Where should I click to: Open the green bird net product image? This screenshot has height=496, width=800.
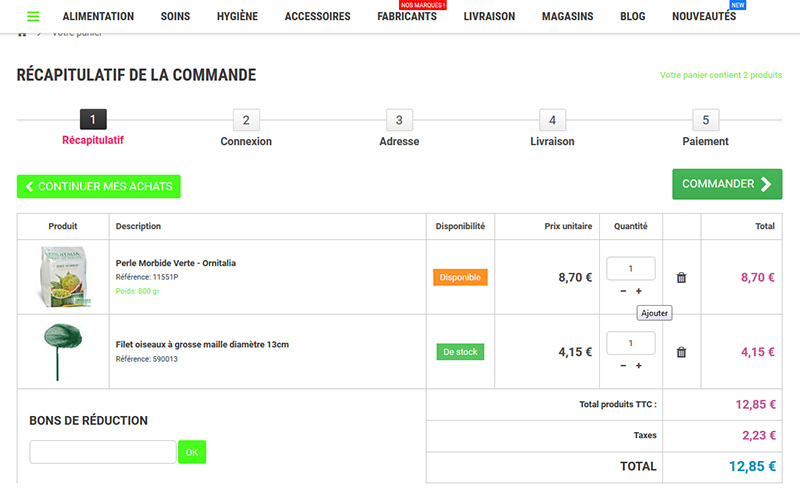click(x=62, y=351)
